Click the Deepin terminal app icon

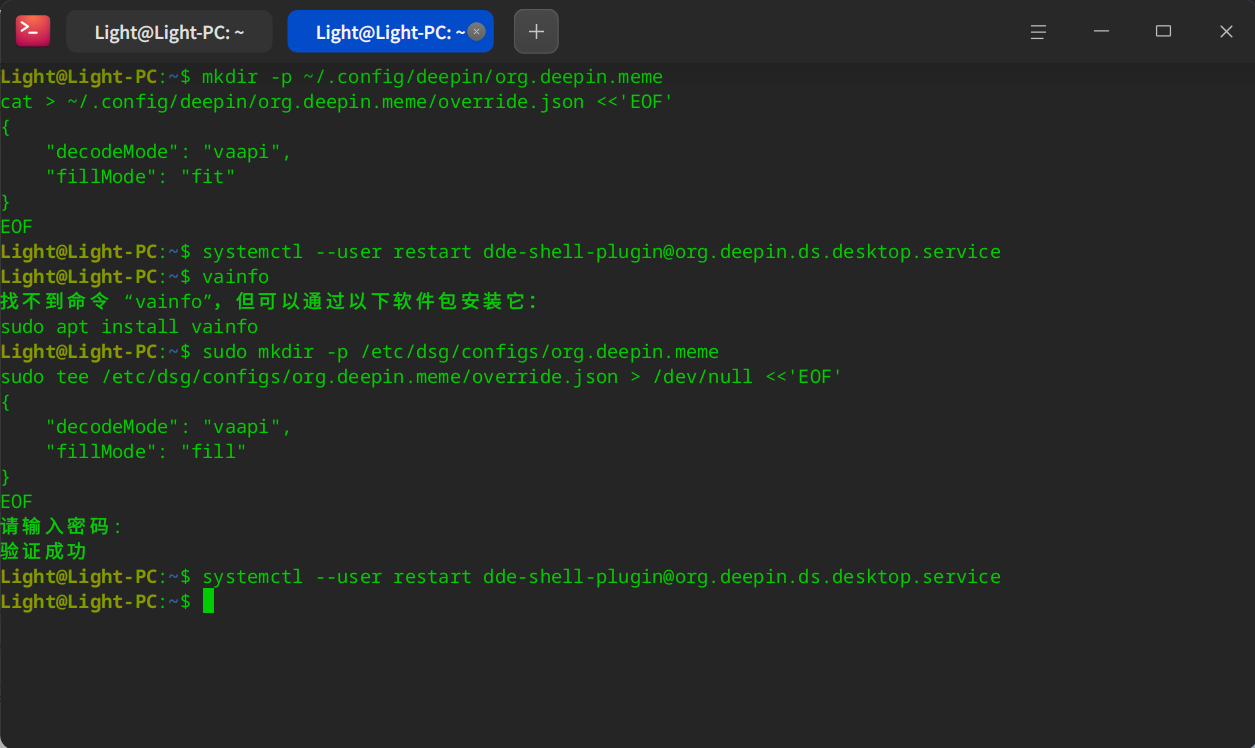pos(32,31)
